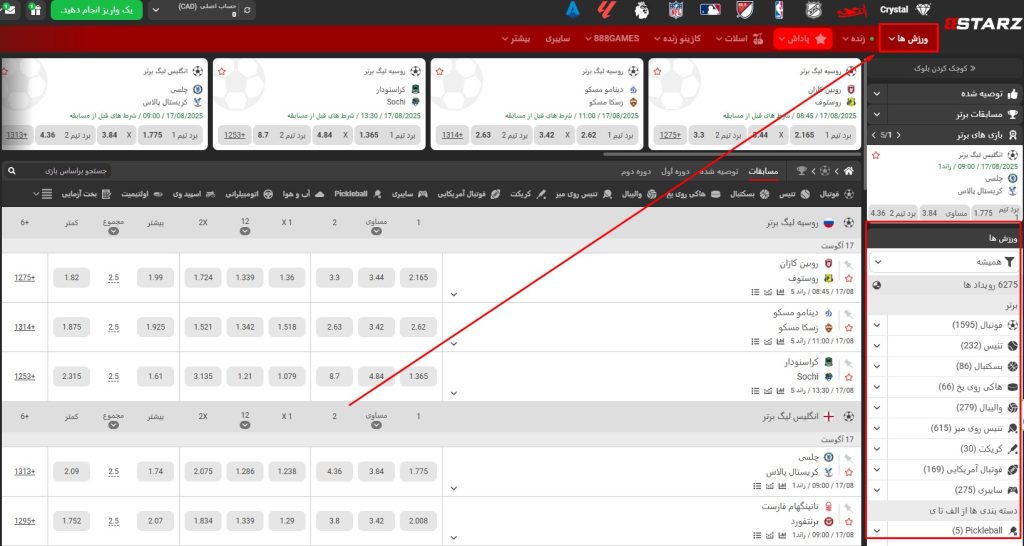Pin the دینامو مسکو match
This screenshot has width=1024, height=546.
[848, 313]
